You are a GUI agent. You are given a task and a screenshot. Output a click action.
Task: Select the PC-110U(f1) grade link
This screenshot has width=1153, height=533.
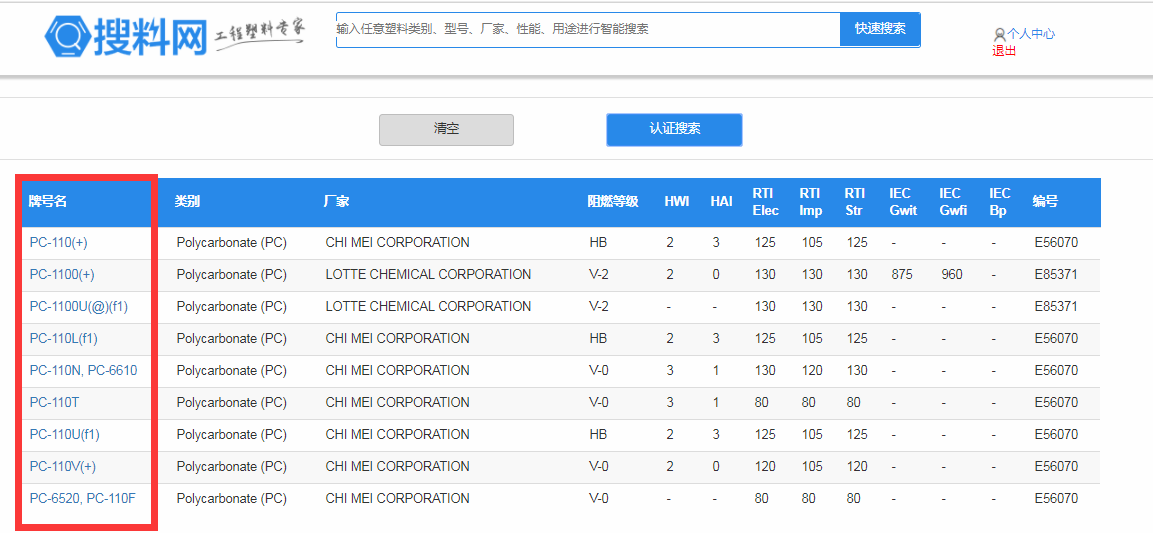[x=64, y=434]
